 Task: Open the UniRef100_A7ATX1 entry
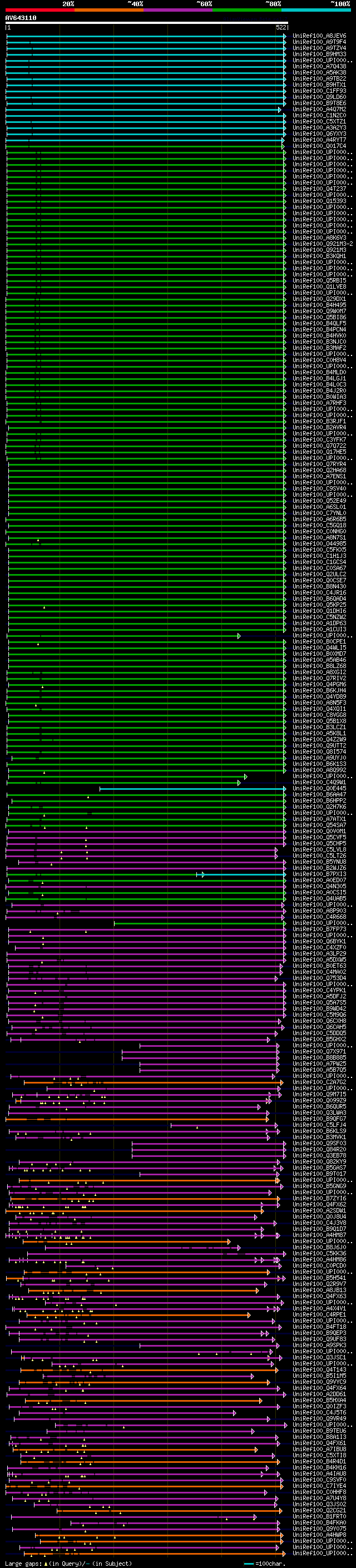(319, 819)
